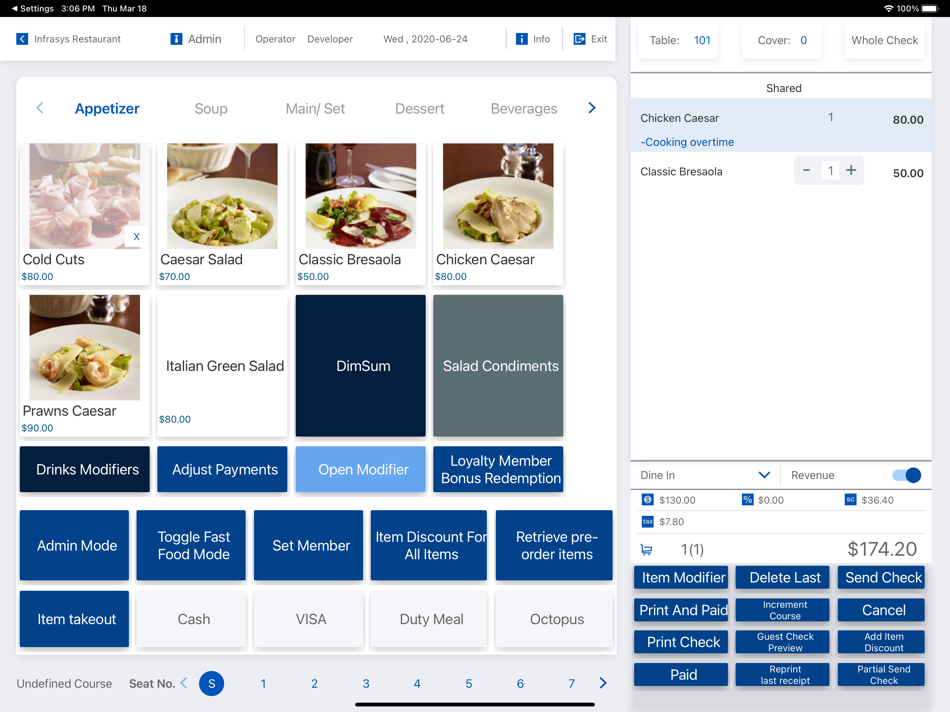This screenshot has width=950, height=712.
Task: Click table number 101 field
Action: pyautogui.click(x=678, y=40)
